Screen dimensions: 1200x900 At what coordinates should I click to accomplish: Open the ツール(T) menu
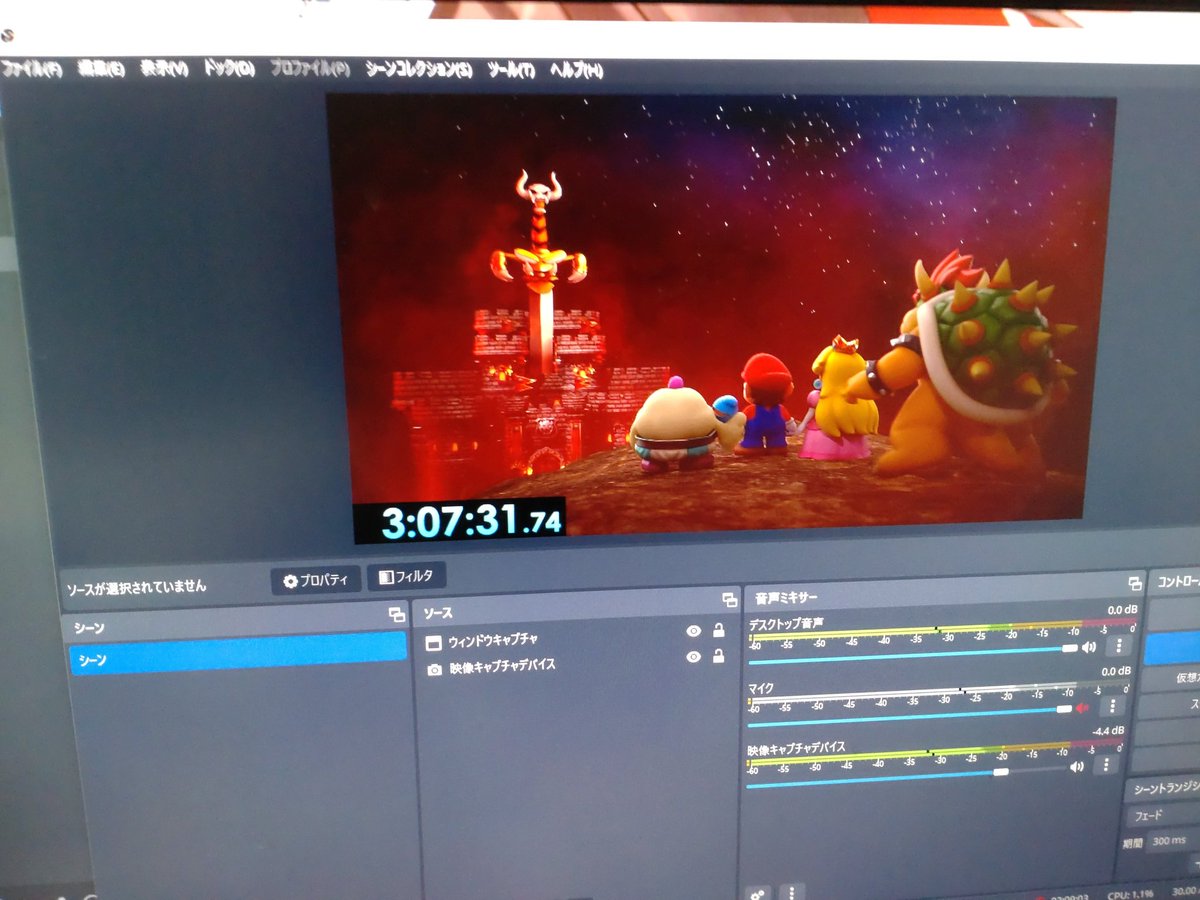(x=511, y=71)
